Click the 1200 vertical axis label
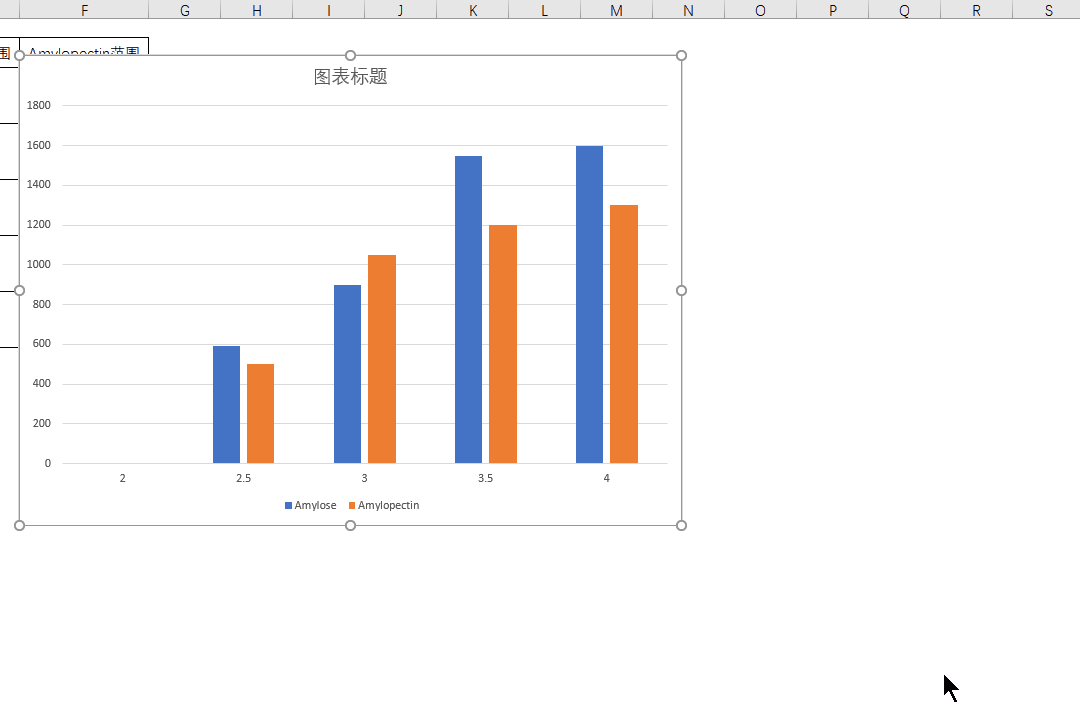1080x720 pixels. pos(39,225)
